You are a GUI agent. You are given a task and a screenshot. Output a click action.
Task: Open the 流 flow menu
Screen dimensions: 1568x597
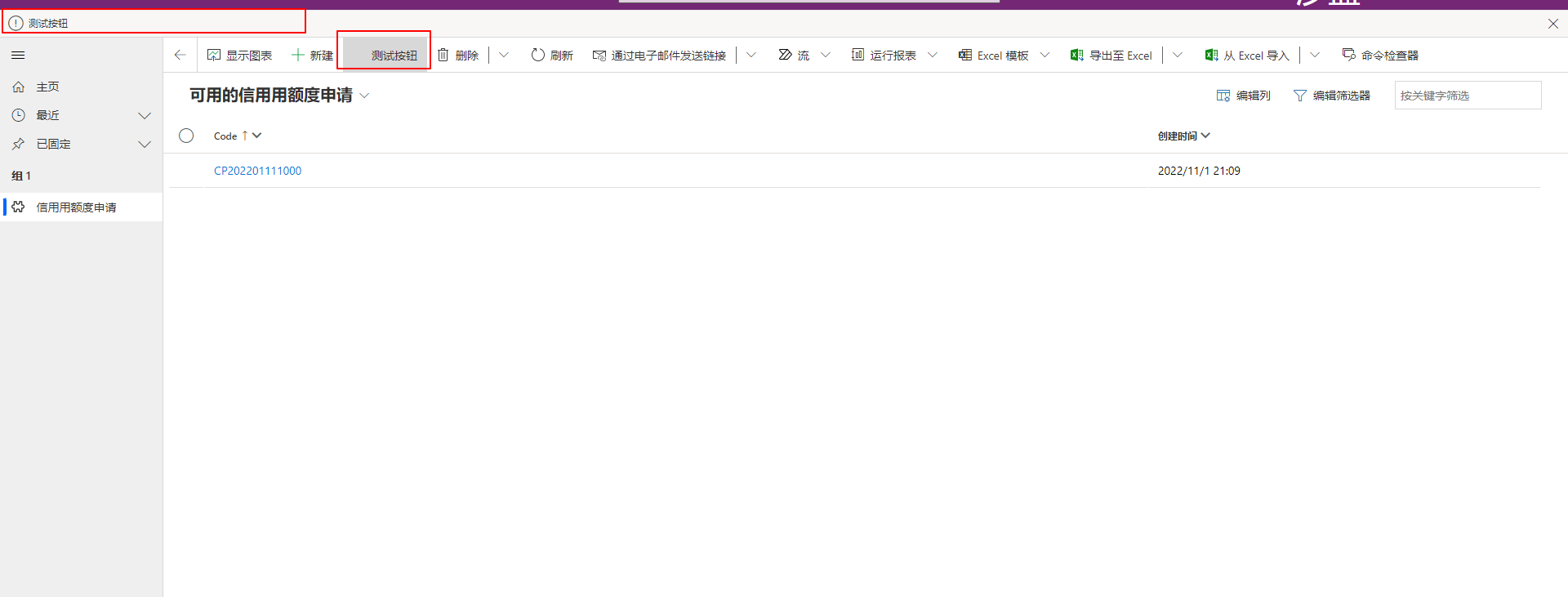pyautogui.click(x=794, y=55)
